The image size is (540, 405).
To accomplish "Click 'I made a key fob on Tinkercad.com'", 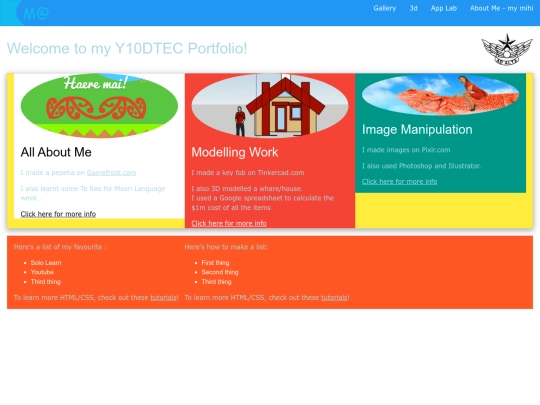I will click(248, 173).
